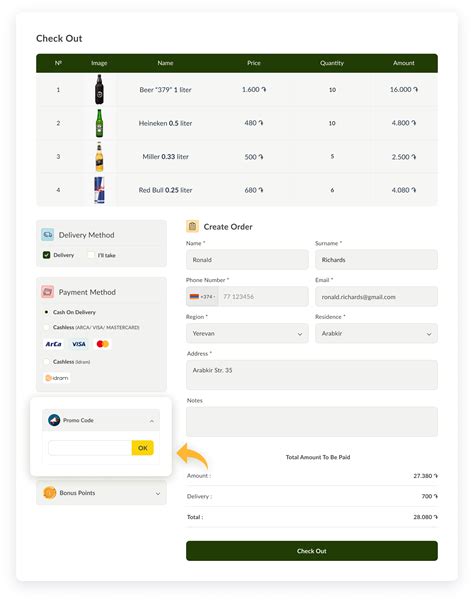Click the ArCa card logo
The width and height of the screenshot is (474, 601).
54,344
